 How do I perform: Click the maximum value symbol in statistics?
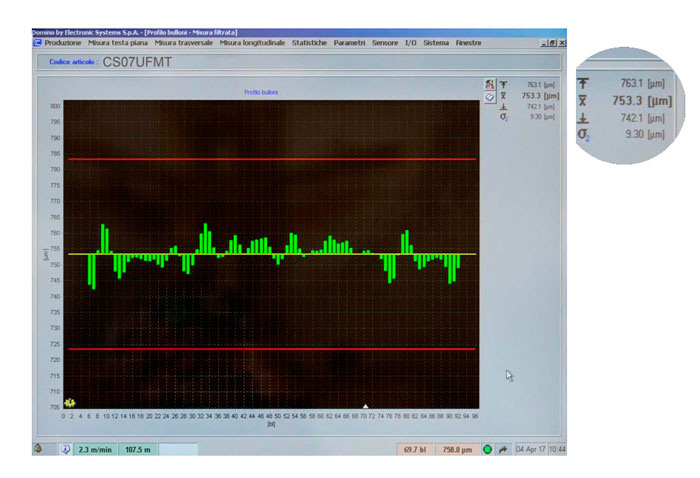tap(503, 85)
